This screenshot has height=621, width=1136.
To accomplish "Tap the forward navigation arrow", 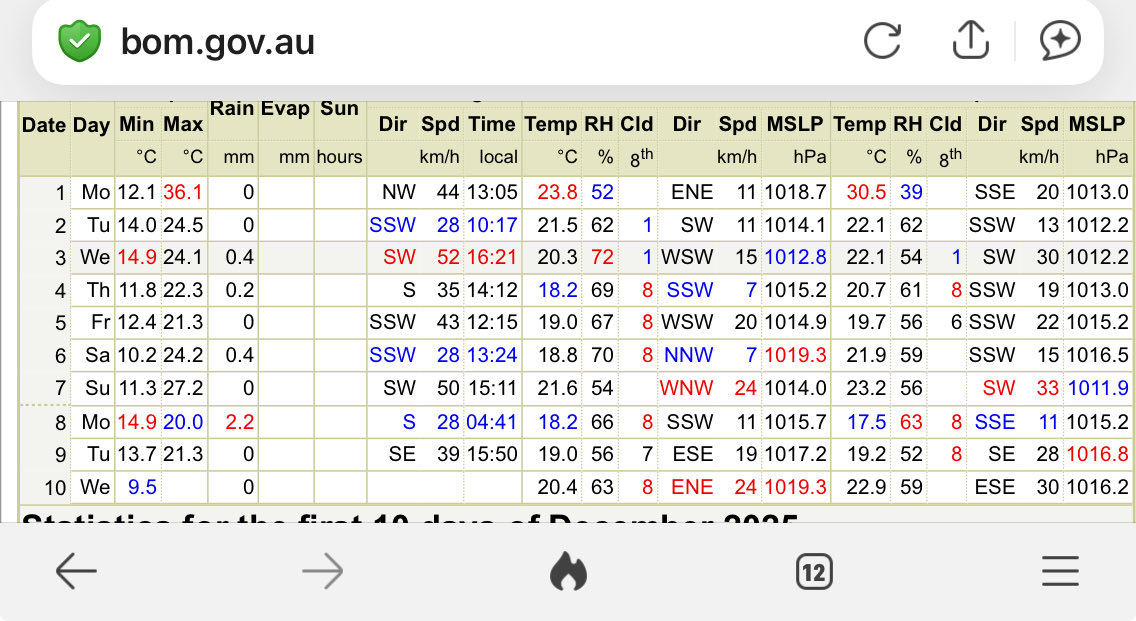I will click(x=322, y=570).
